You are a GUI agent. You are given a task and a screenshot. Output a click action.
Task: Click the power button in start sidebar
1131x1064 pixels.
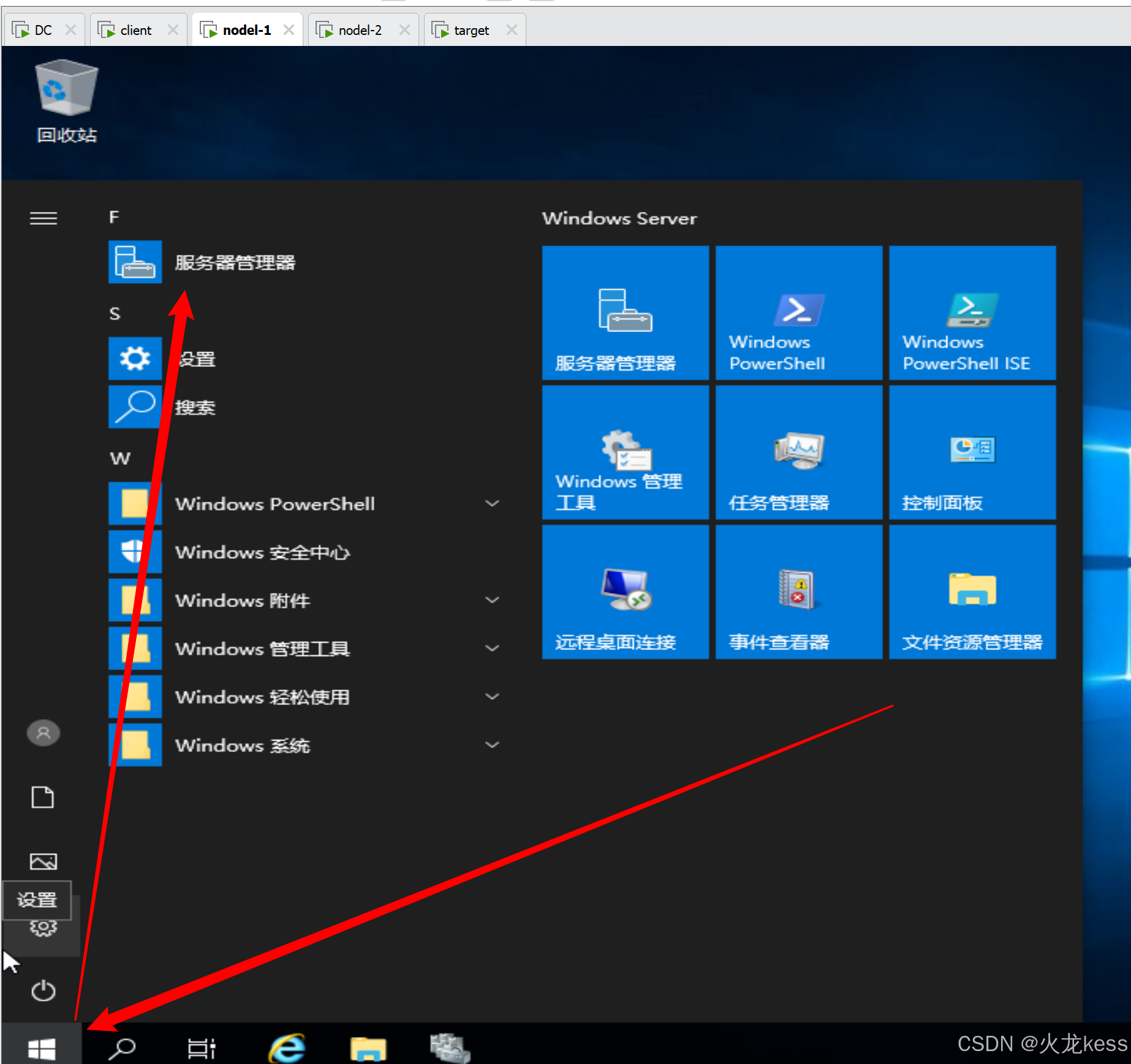point(43,990)
